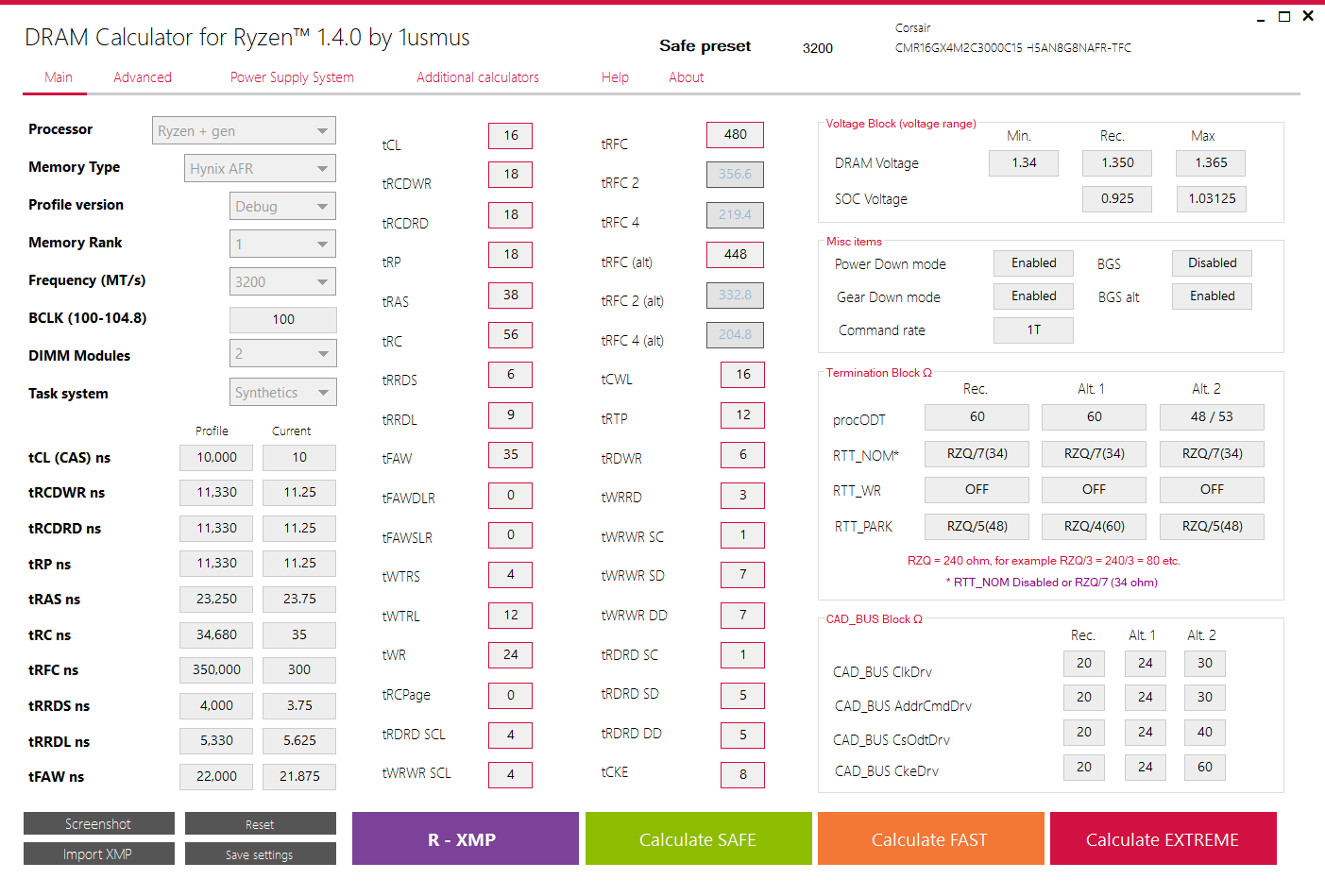This screenshot has width=1325, height=896.
Task: Select the DRAM Voltage Max value 1.365
Action: click(x=1211, y=163)
